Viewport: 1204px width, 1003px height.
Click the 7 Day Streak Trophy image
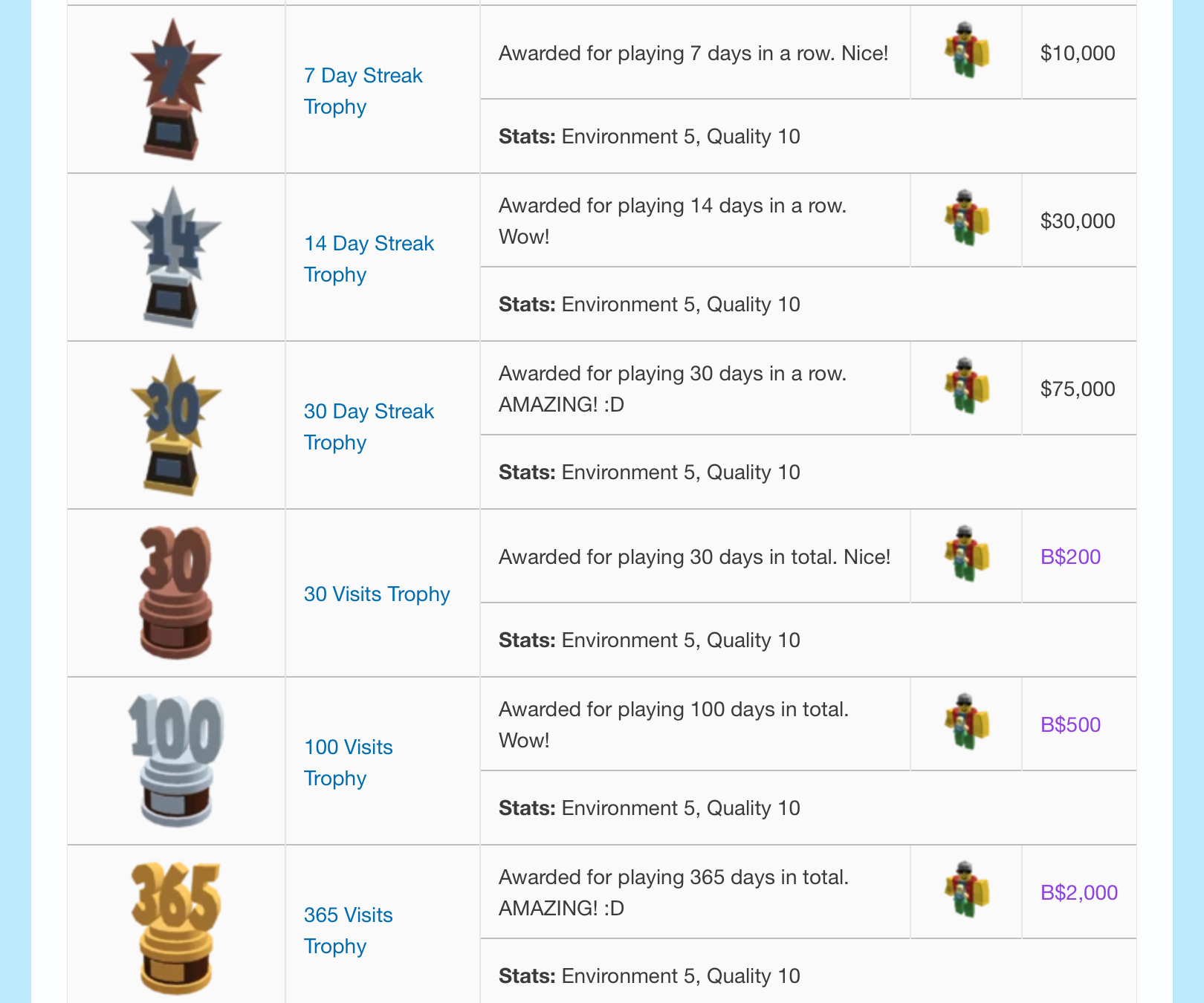176,89
